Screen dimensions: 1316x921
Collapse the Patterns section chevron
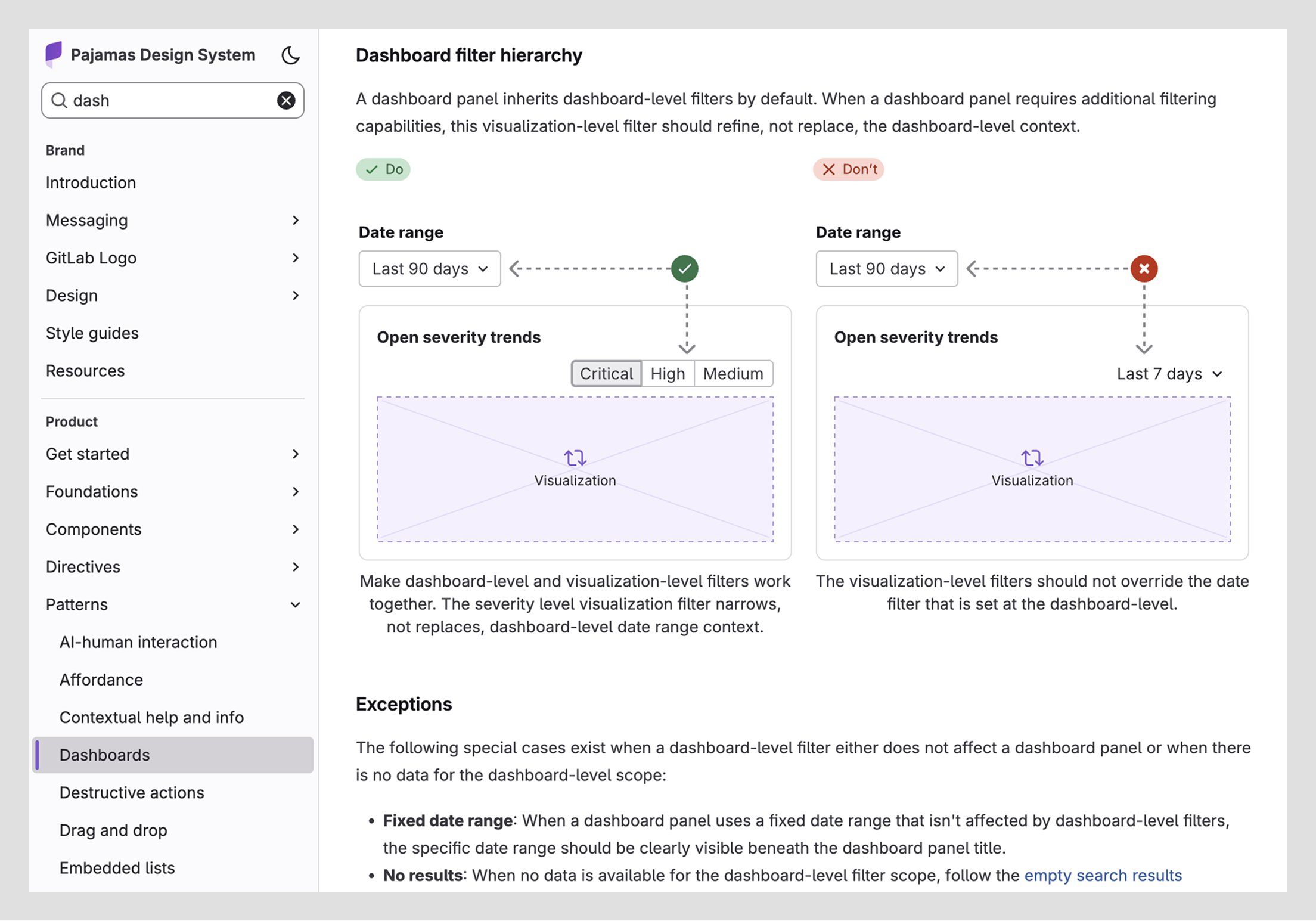tap(295, 604)
